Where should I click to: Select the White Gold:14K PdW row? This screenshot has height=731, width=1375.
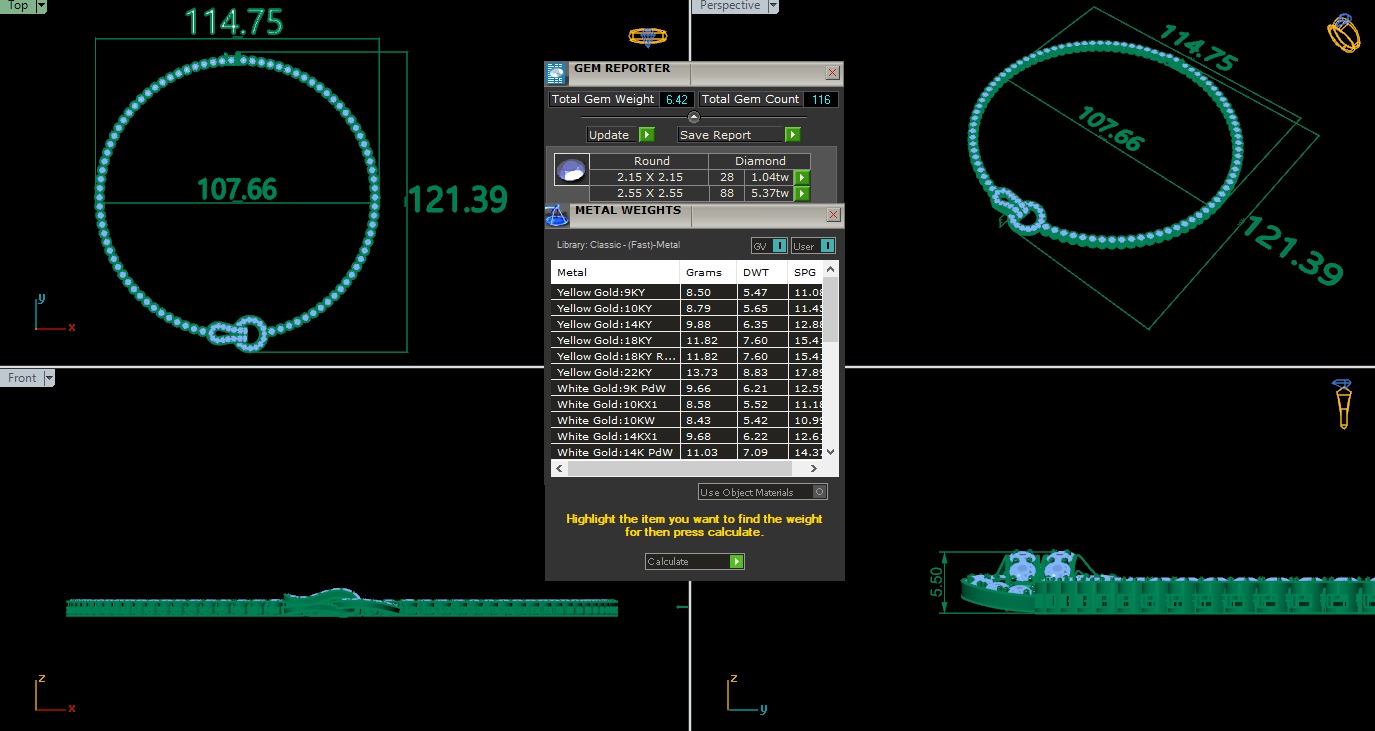tap(688, 452)
